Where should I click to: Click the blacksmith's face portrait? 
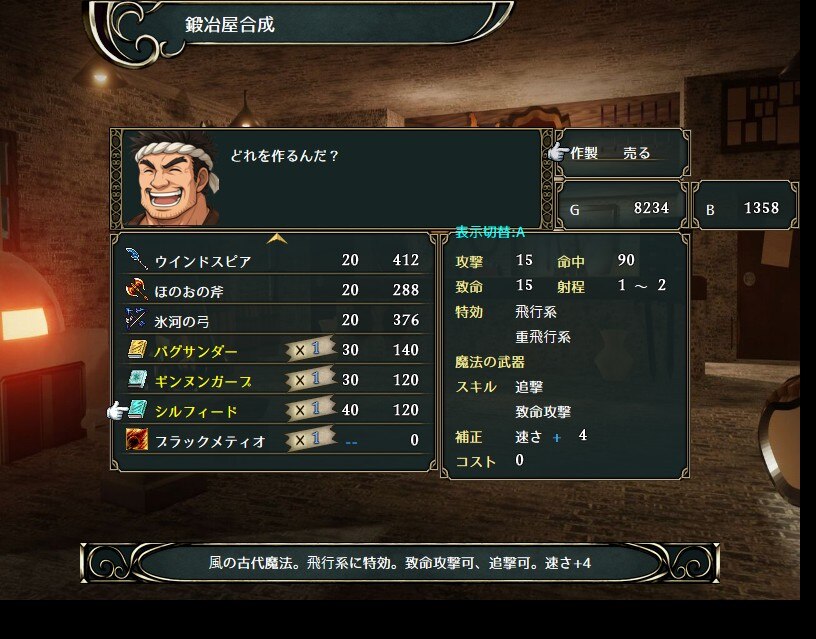click(x=174, y=178)
